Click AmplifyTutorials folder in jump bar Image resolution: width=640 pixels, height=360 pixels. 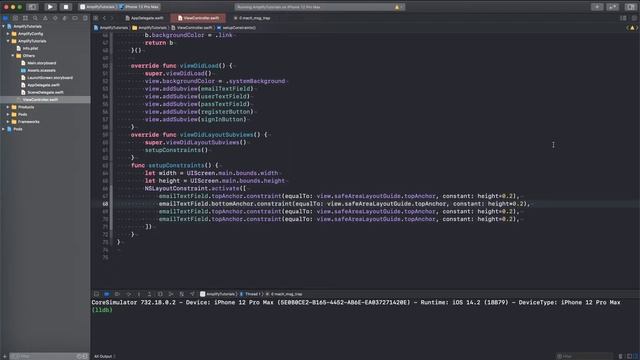coord(149,28)
